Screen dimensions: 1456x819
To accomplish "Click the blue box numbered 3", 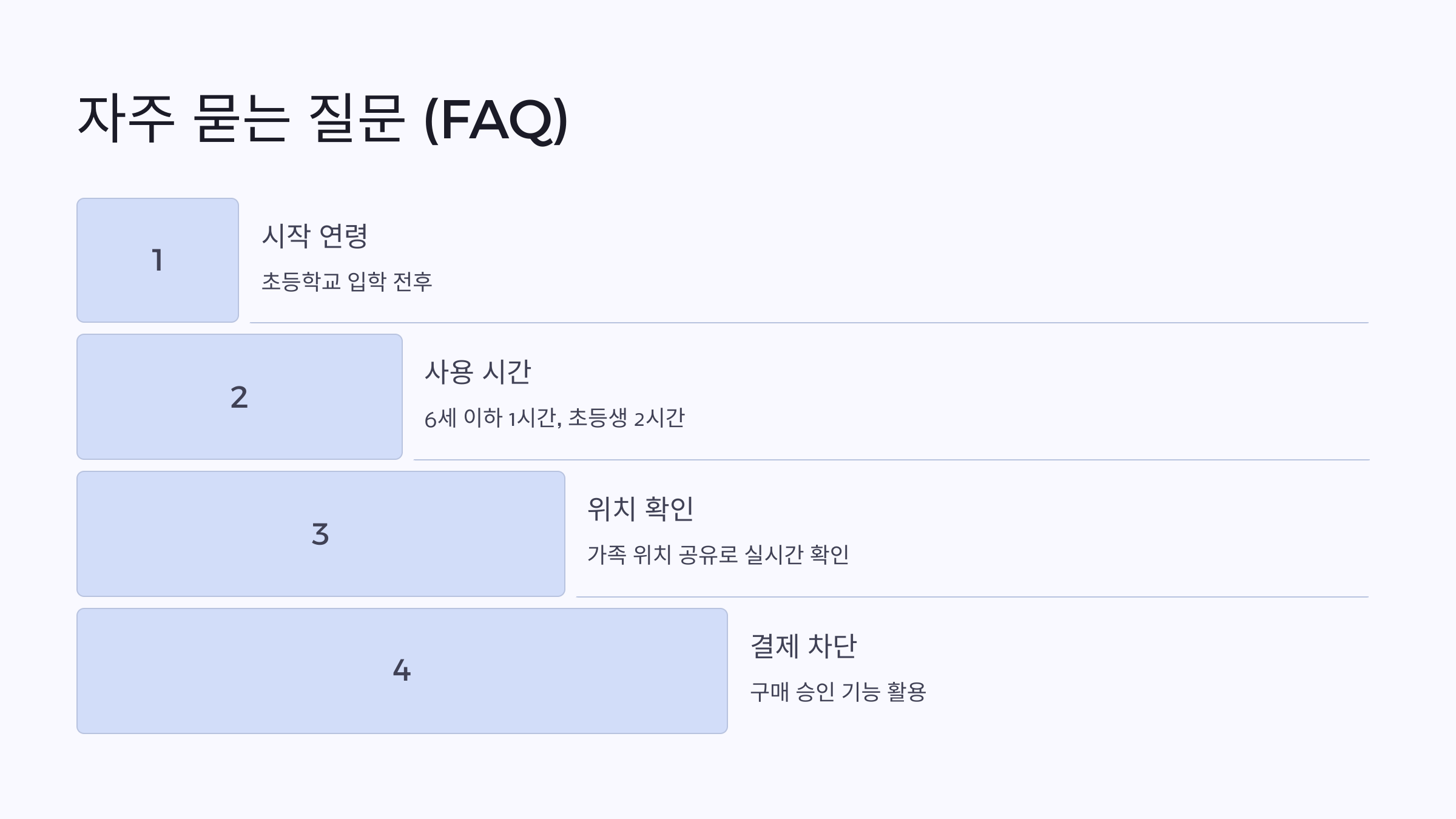I will pyautogui.click(x=321, y=534).
